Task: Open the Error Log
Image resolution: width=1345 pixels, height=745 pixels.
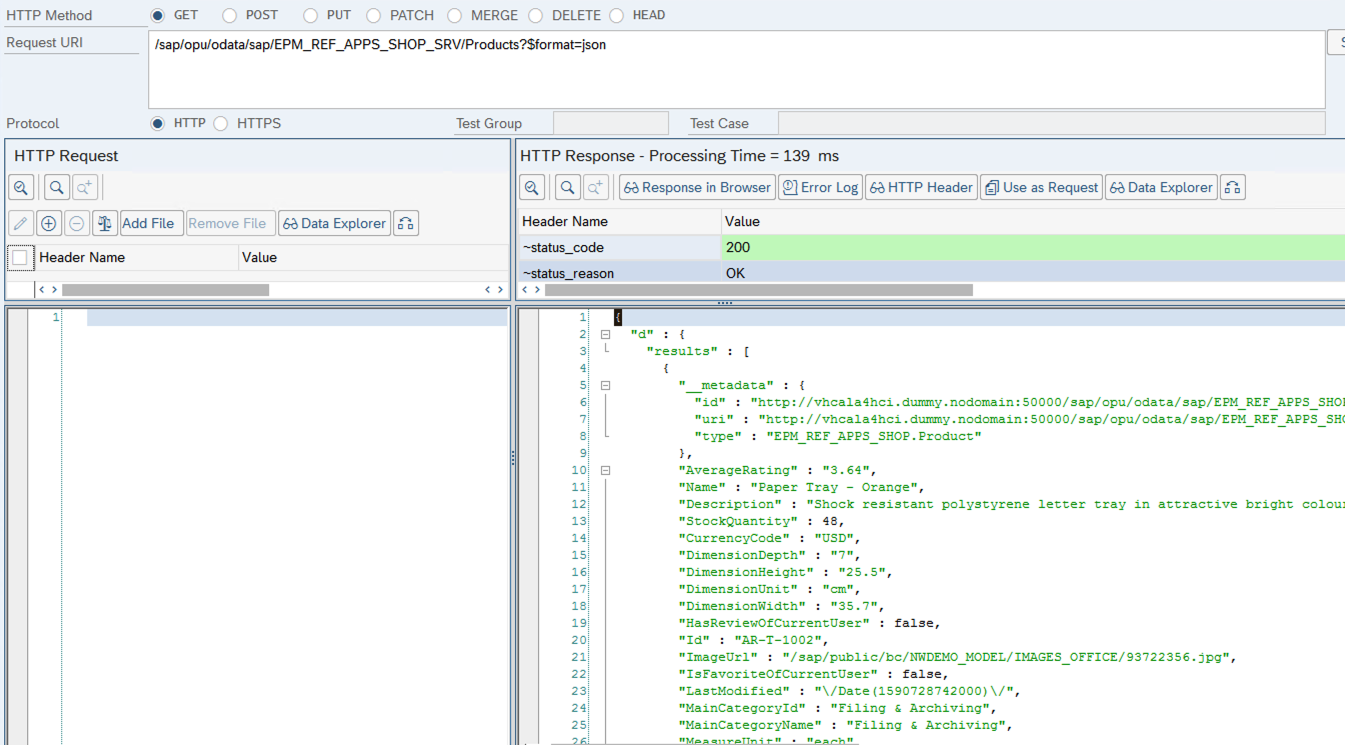Action: click(x=820, y=187)
